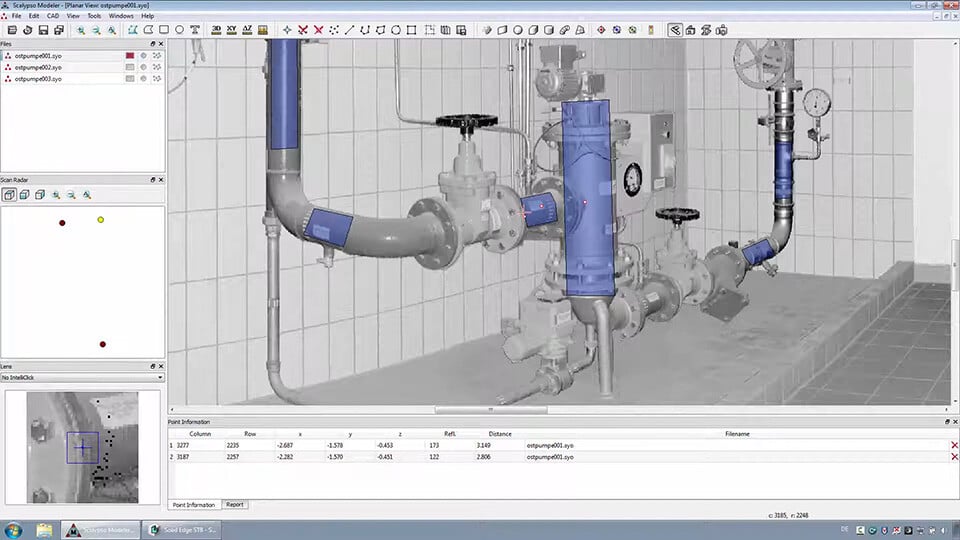The height and width of the screenshot is (540, 960).
Task: Click the house-shaped home view icon
Action: coord(691,30)
